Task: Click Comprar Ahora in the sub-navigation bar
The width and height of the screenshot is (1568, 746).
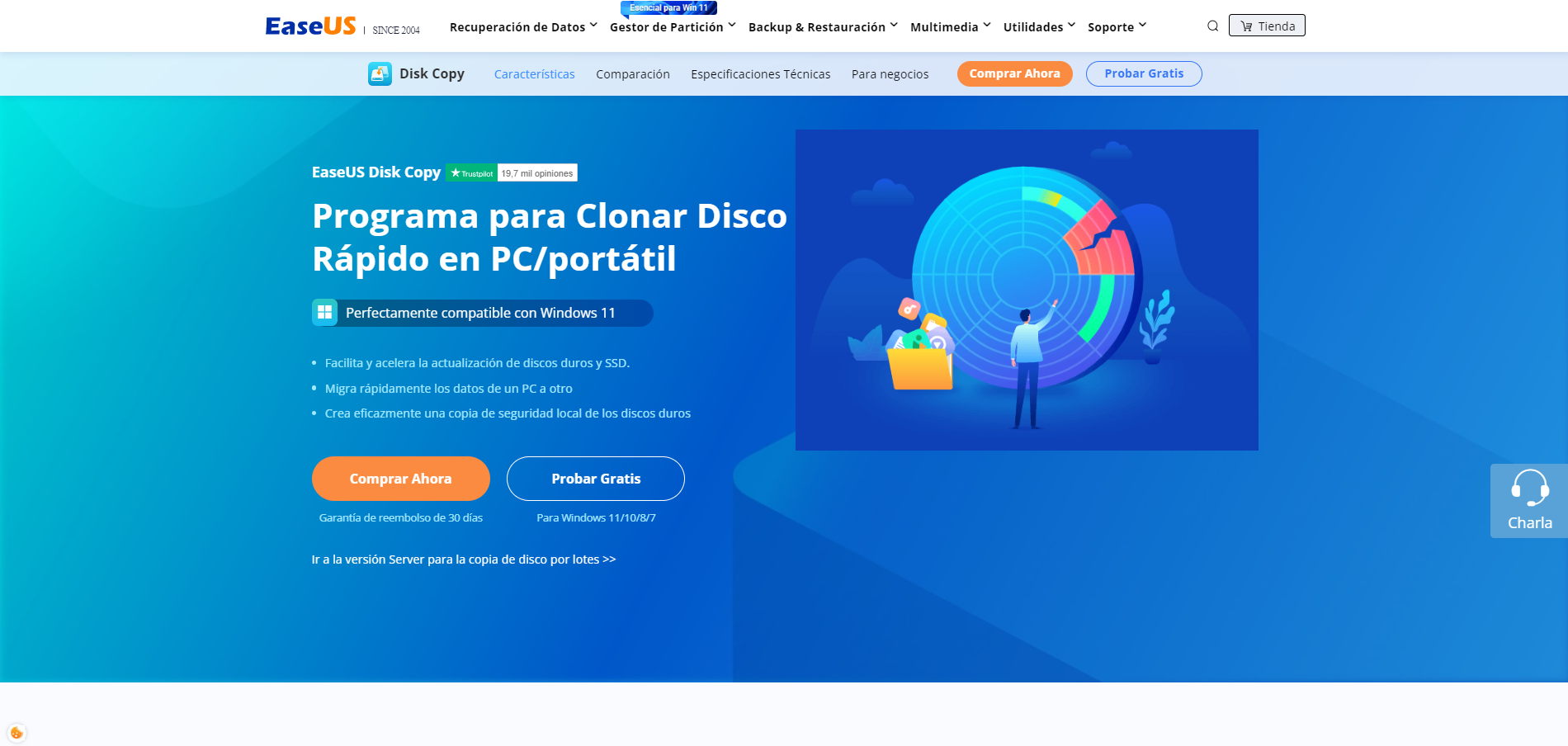Action: pos(1014,73)
